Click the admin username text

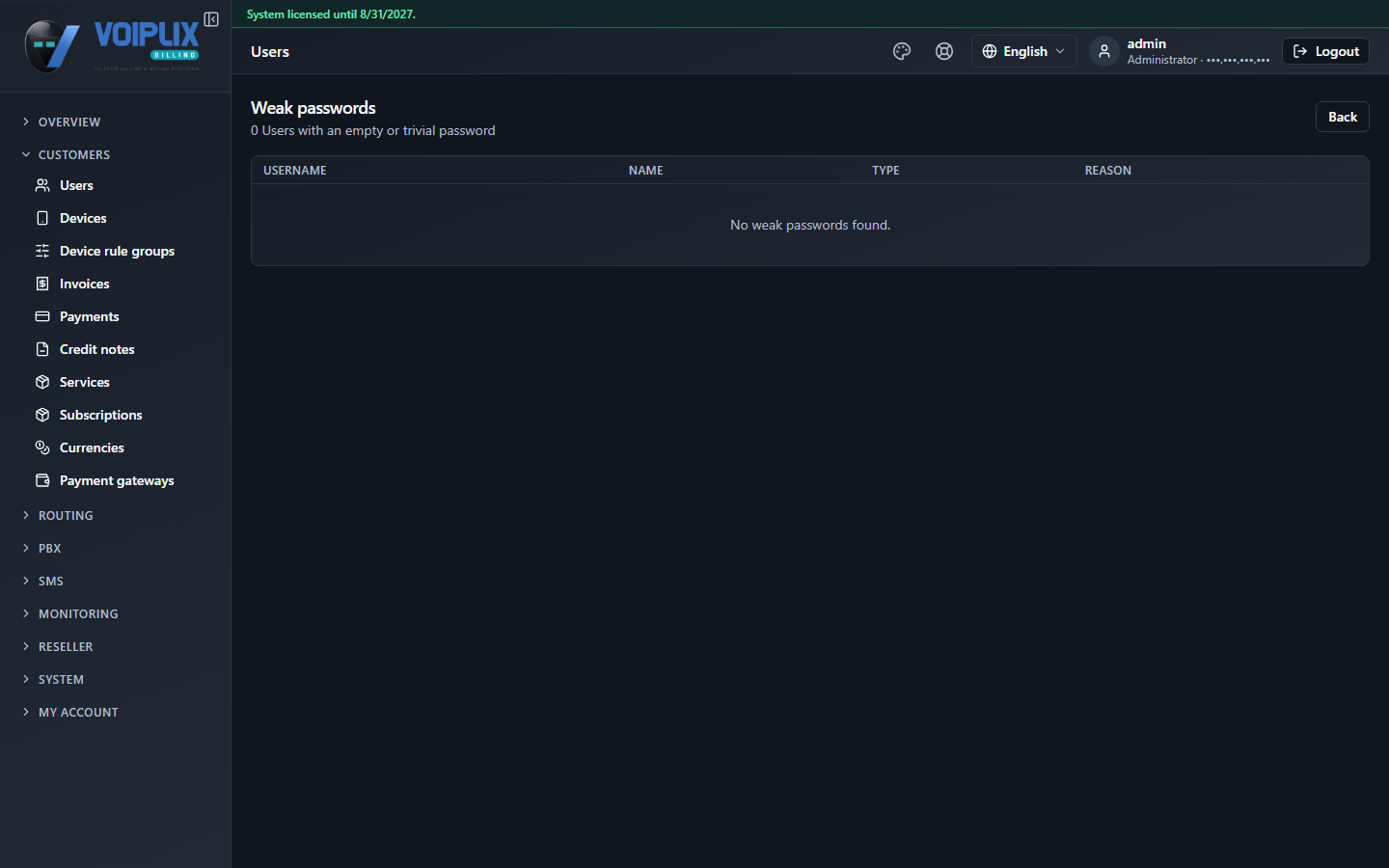(1146, 43)
